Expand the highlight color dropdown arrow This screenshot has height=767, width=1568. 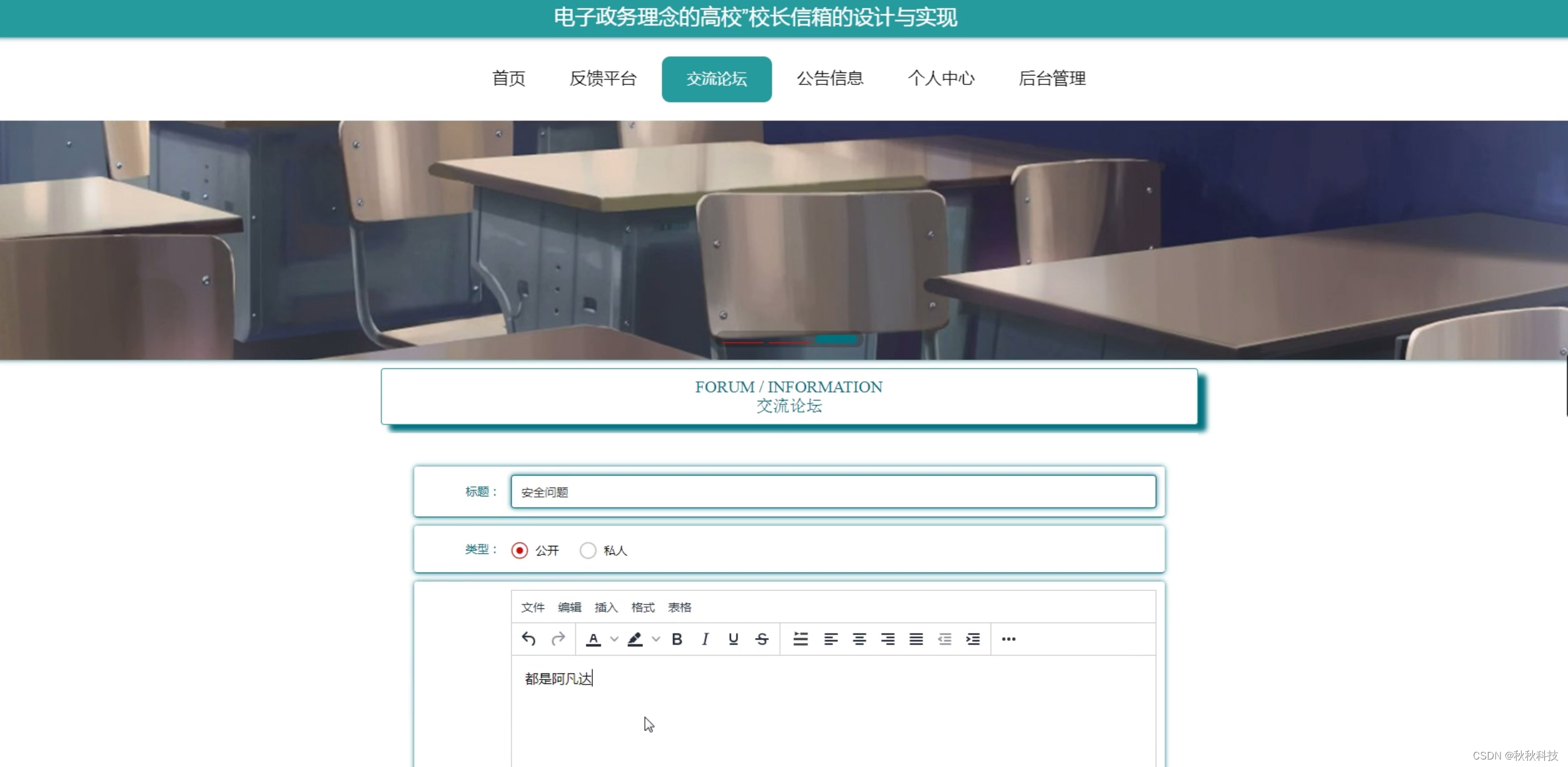click(655, 639)
